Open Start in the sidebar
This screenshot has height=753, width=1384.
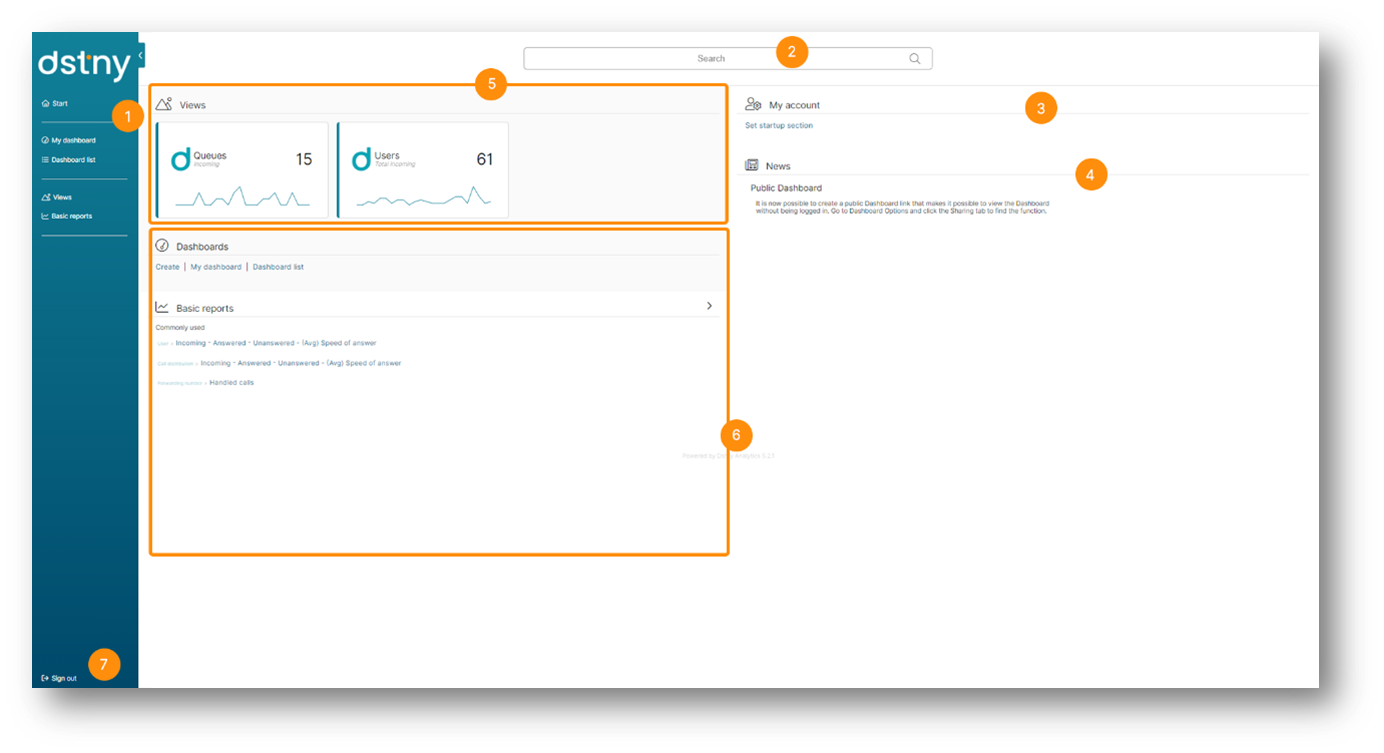coord(55,103)
